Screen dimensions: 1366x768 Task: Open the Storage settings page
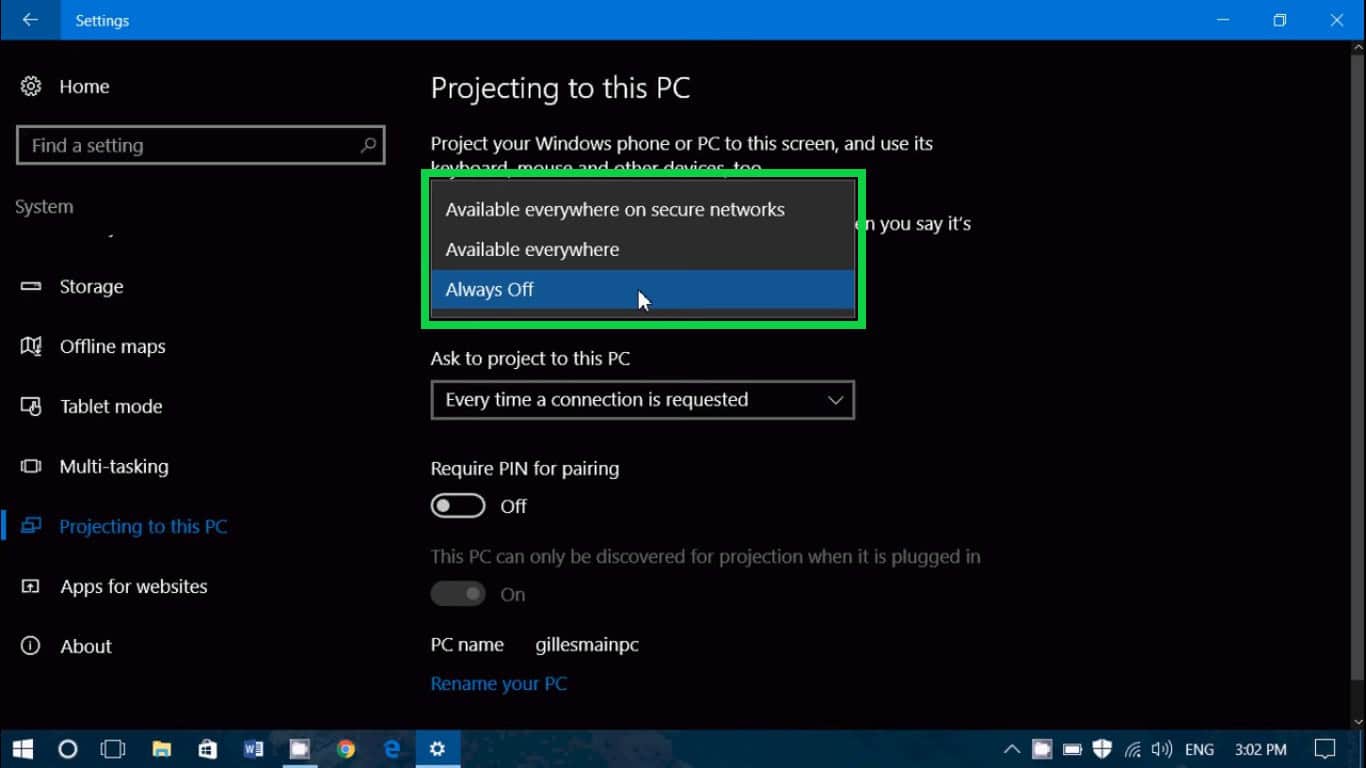[91, 287]
